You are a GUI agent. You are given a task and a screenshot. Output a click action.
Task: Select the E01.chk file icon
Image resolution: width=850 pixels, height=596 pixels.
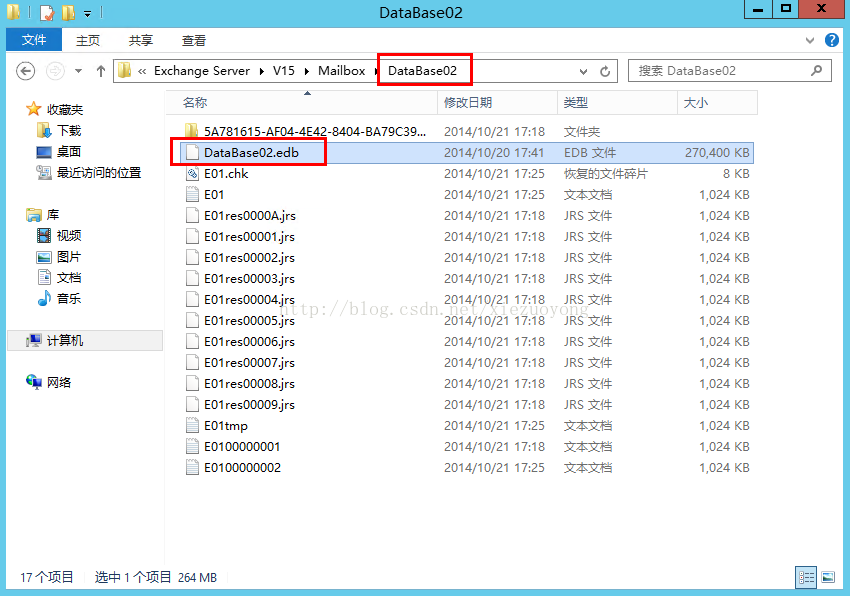pos(192,174)
